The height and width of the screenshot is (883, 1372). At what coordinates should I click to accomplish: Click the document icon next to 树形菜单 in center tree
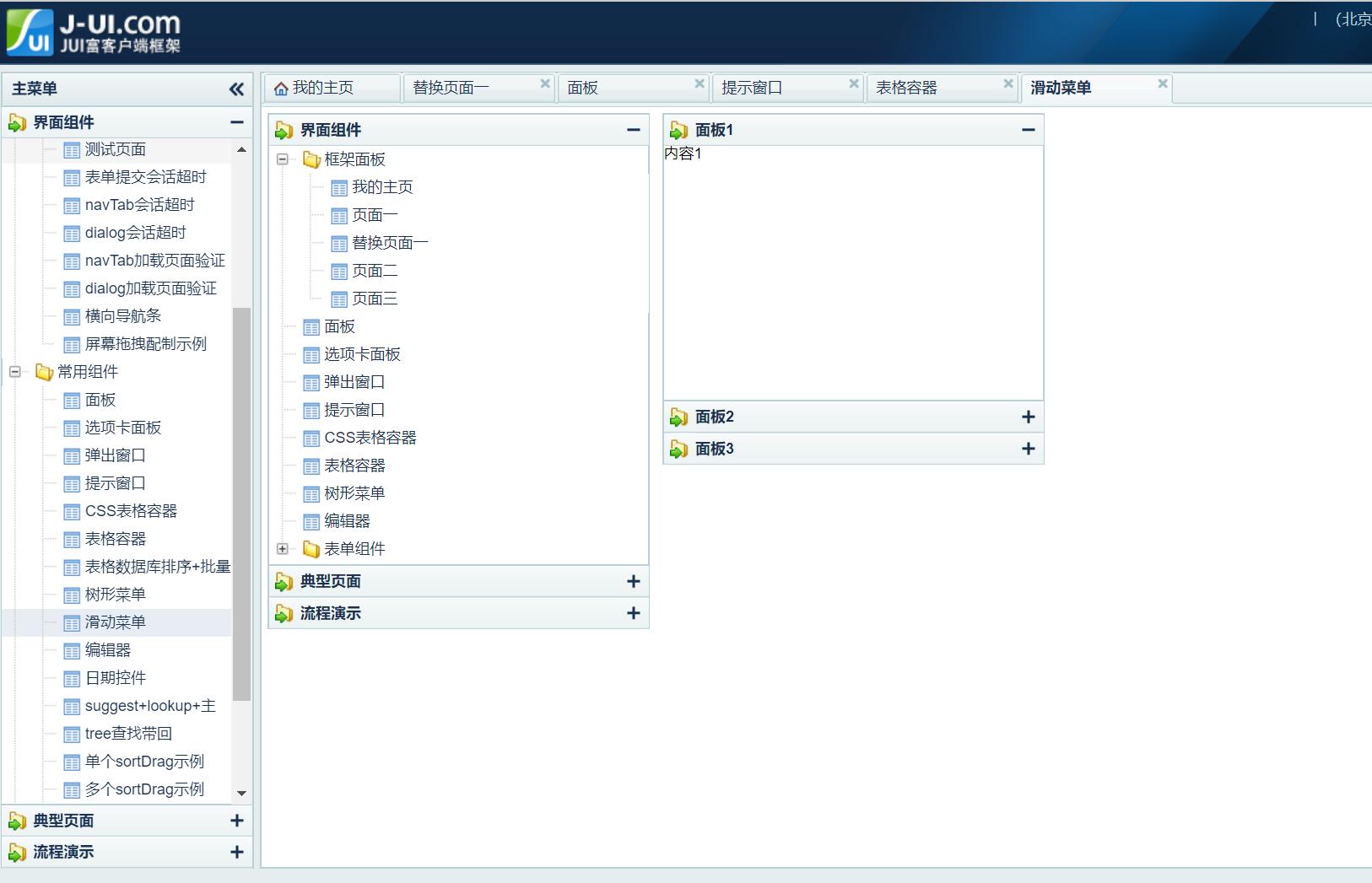pyautogui.click(x=311, y=493)
